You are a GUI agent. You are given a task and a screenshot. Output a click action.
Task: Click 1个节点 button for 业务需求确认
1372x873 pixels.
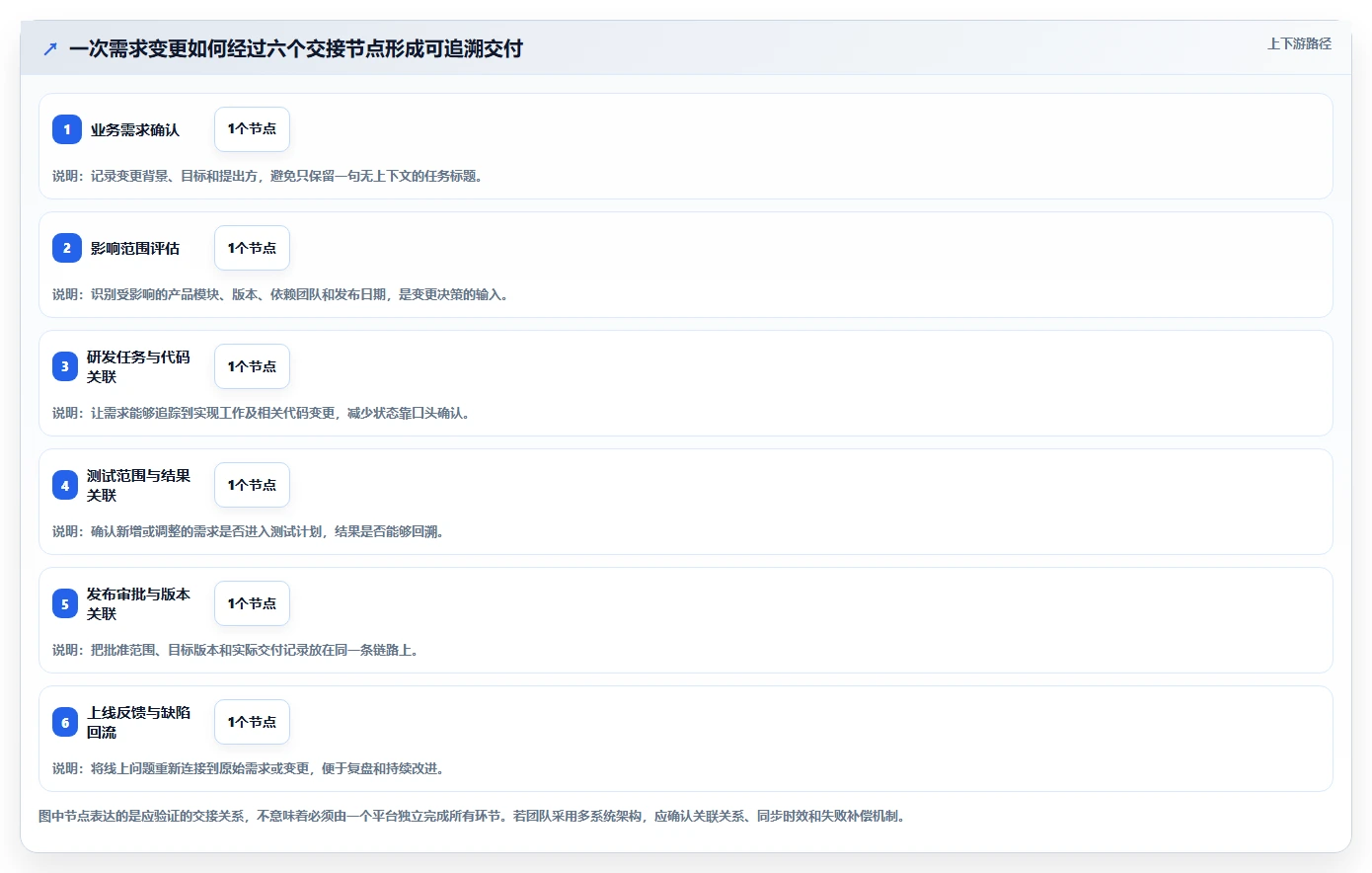252,129
